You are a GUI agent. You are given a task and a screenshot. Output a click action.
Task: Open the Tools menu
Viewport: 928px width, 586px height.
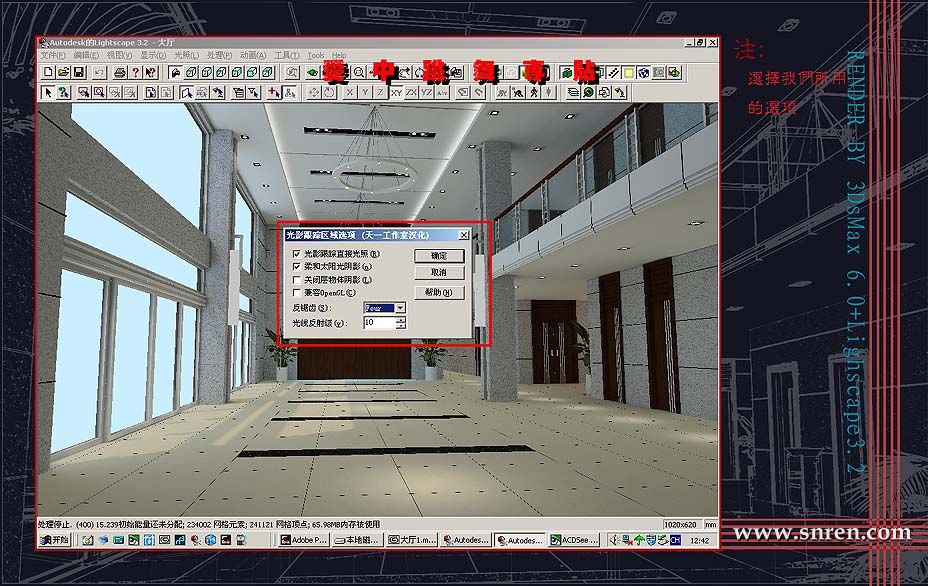pyautogui.click(x=316, y=55)
